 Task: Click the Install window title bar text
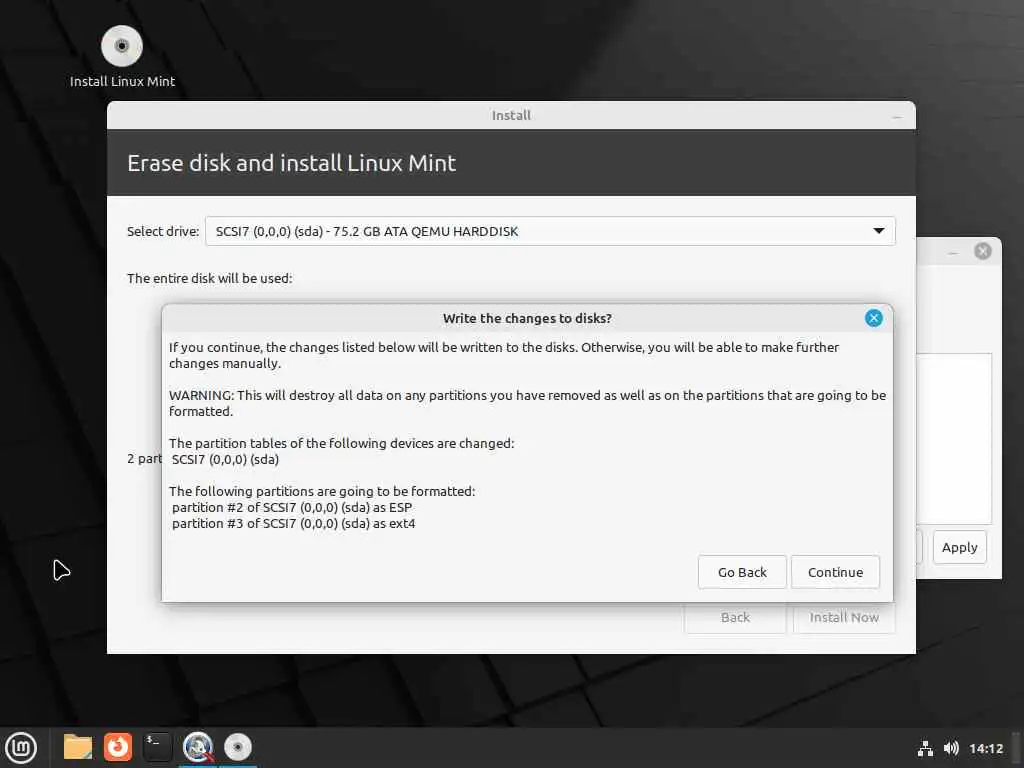511,116
